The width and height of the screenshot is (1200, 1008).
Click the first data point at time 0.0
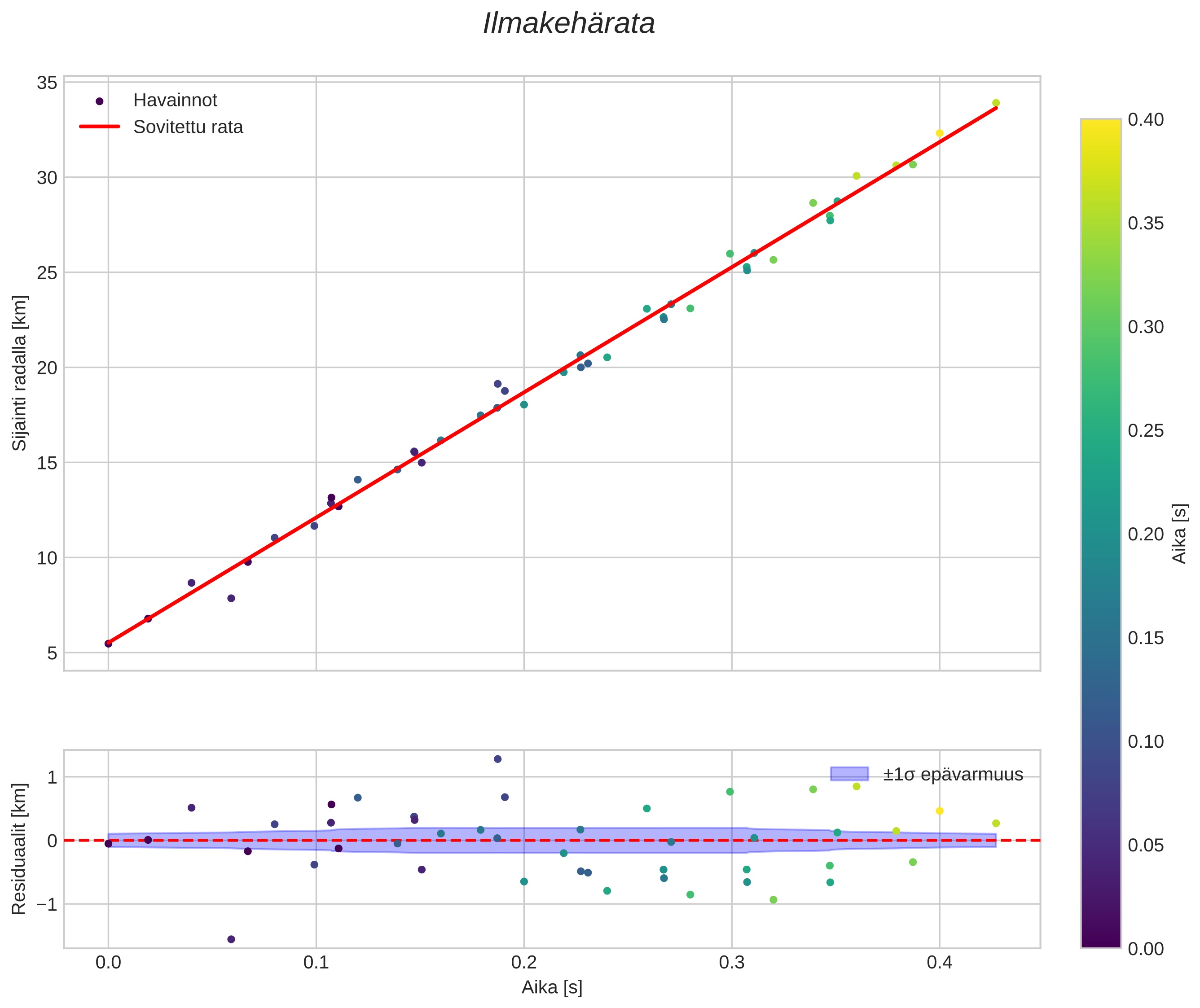(x=108, y=644)
